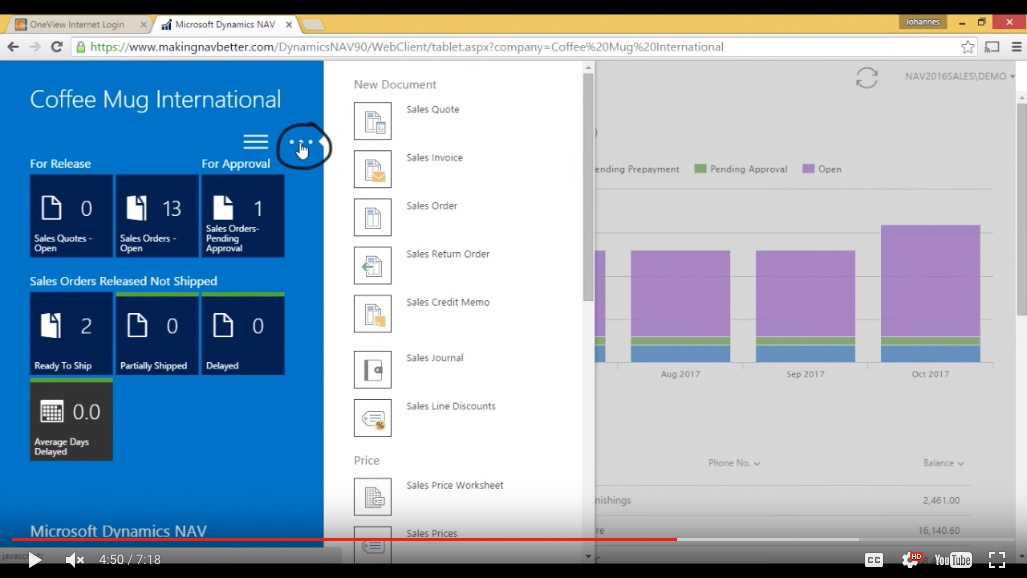Click the three-dots more actions button
The image size is (1027, 578).
coord(301,143)
